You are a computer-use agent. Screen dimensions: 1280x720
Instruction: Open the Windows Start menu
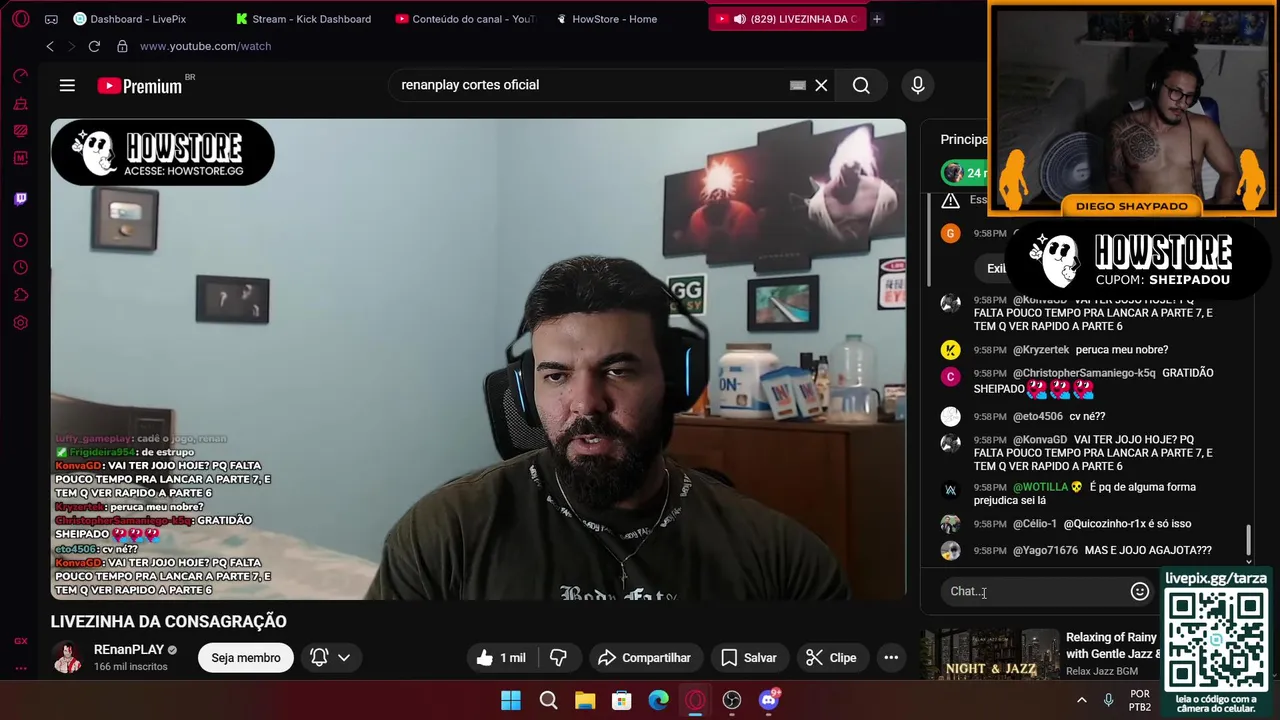[511, 700]
